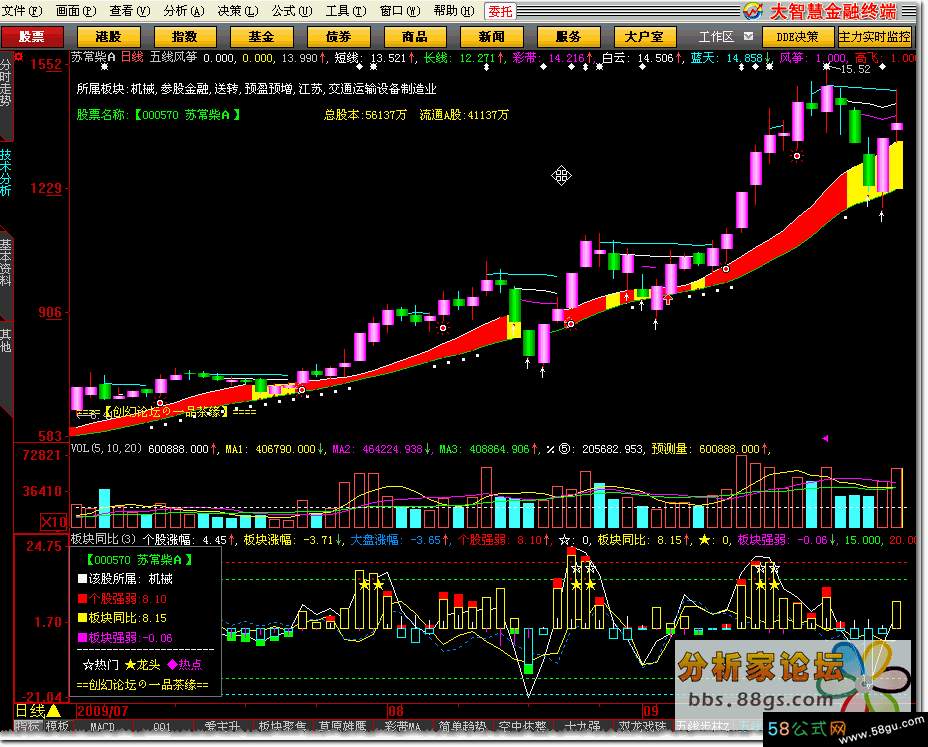
Task: Switch to 基本资料 side tab
Action: 6,262
